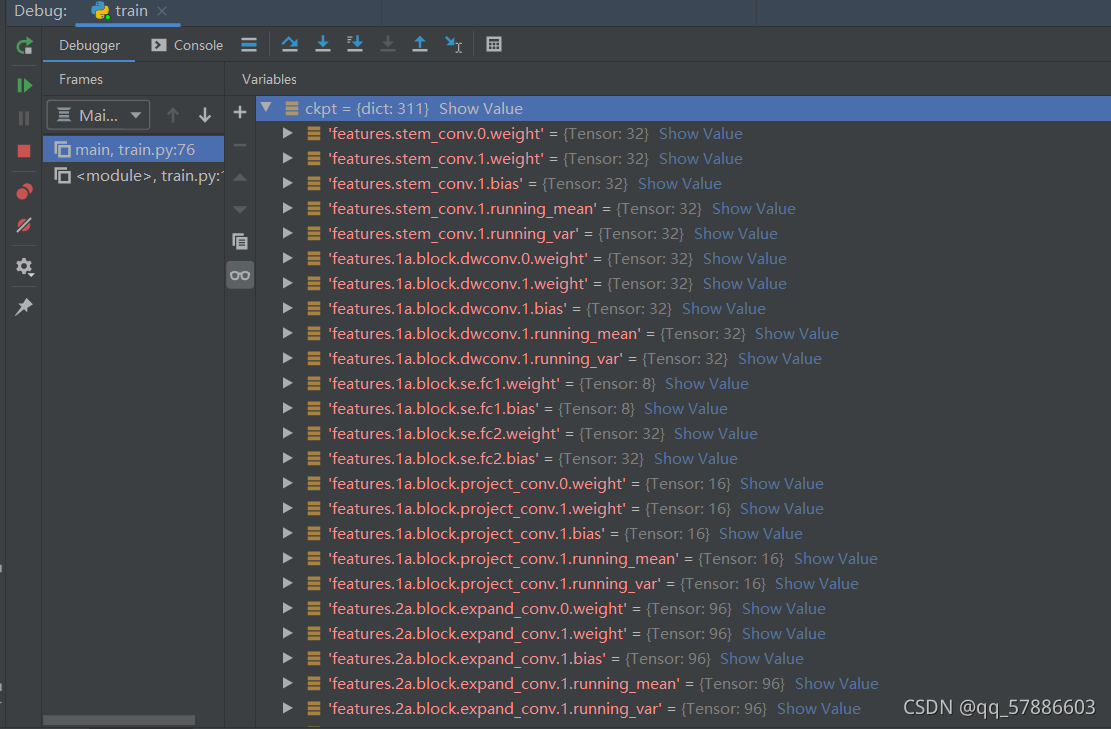Step over the current line
Screen dimensions: 1111x729
pyautogui.click(x=289, y=45)
